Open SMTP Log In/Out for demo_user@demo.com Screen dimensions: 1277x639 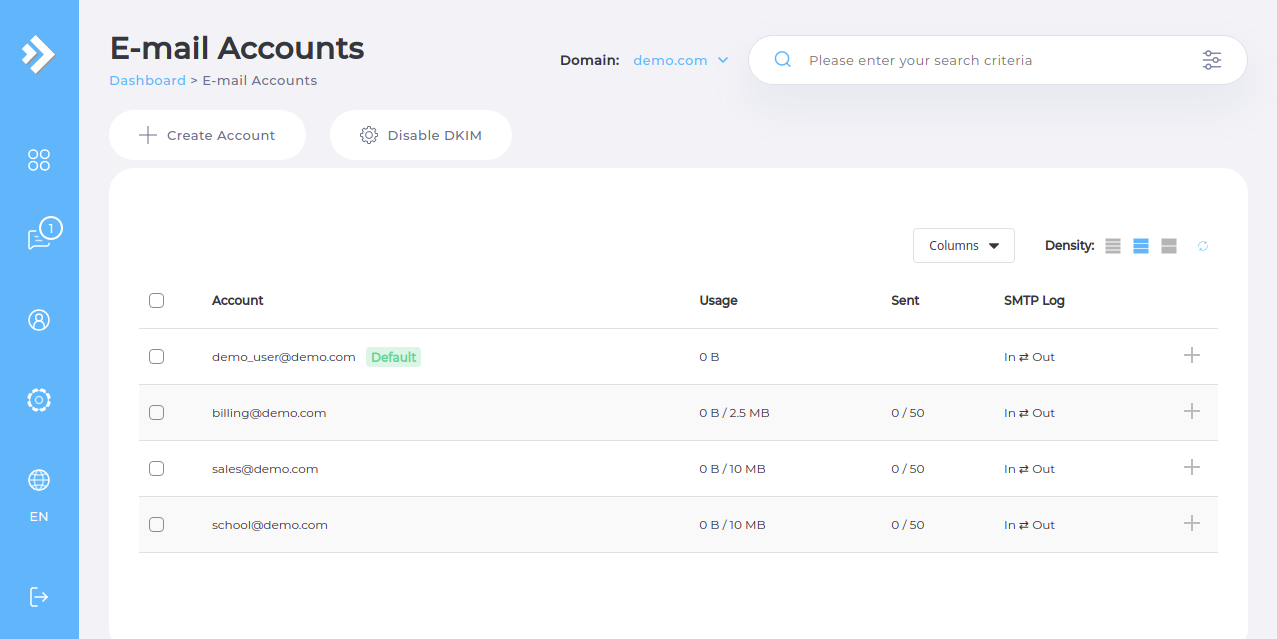click(1029, 357)
